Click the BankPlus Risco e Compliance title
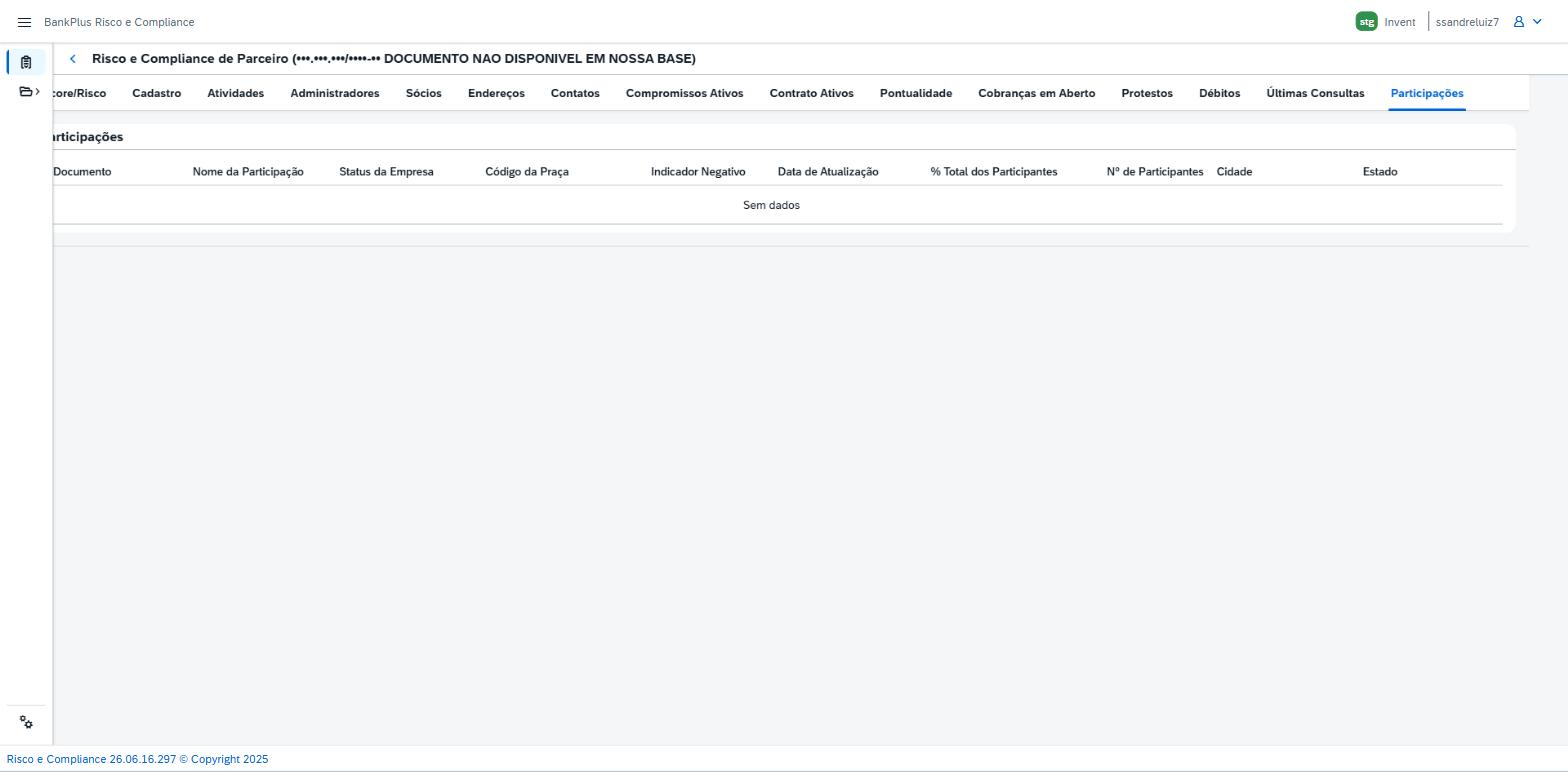1568x772 pixels. pos(119,22)
